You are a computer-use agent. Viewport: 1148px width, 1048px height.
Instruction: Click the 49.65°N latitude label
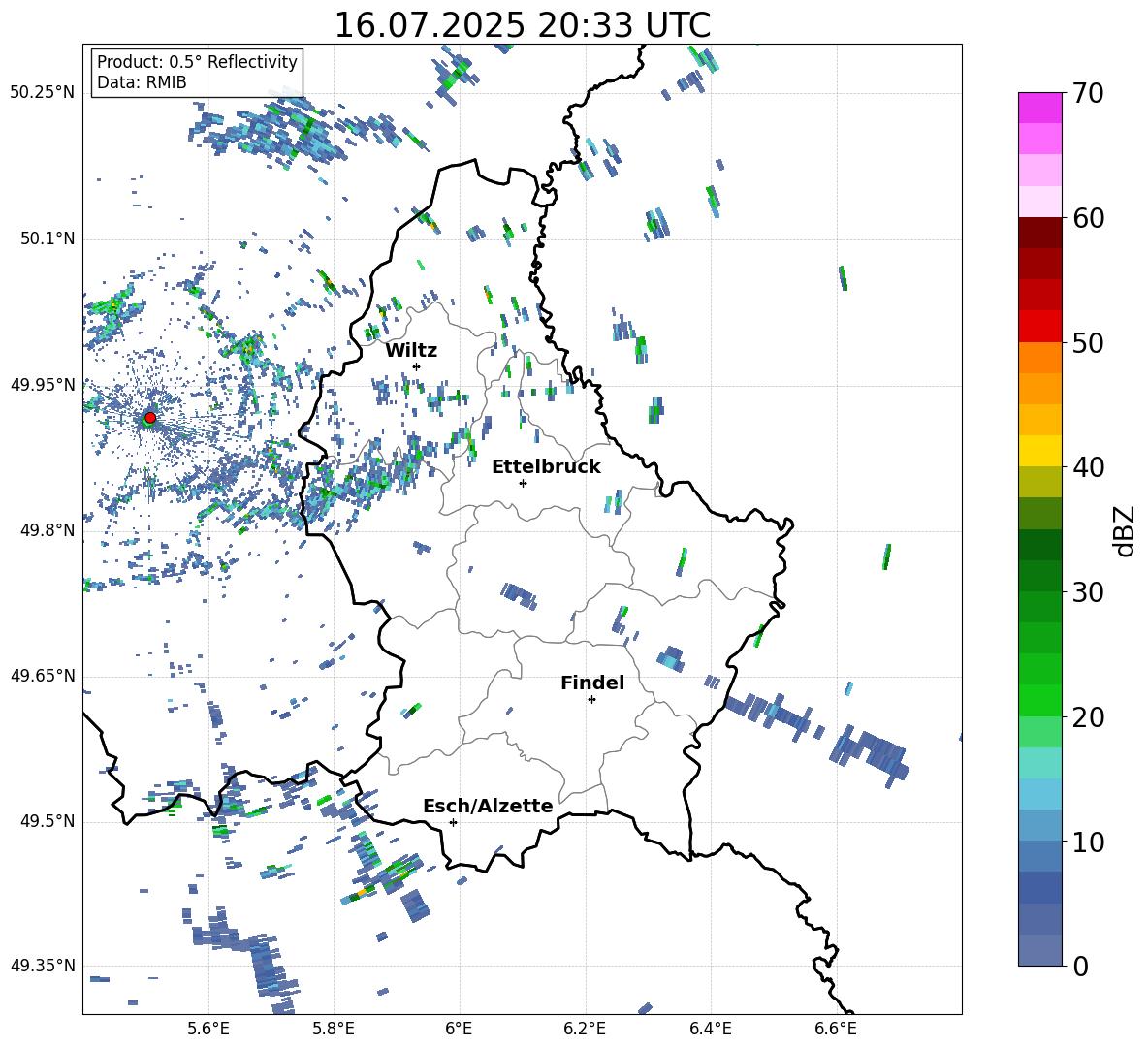[43, 676]
